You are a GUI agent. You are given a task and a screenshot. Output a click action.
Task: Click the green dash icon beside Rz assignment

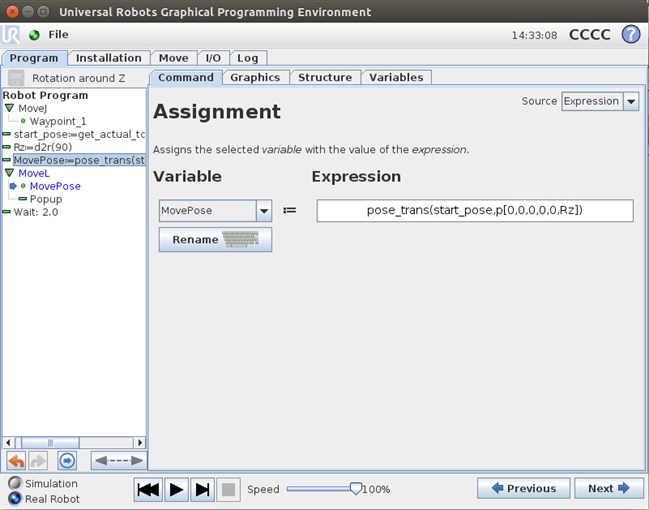[x=6, y=147]
